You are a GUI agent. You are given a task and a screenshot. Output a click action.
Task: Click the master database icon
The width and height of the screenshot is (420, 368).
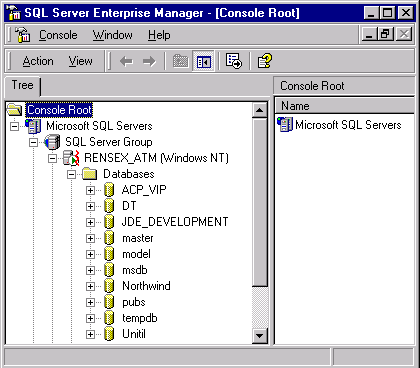(109, 238)
